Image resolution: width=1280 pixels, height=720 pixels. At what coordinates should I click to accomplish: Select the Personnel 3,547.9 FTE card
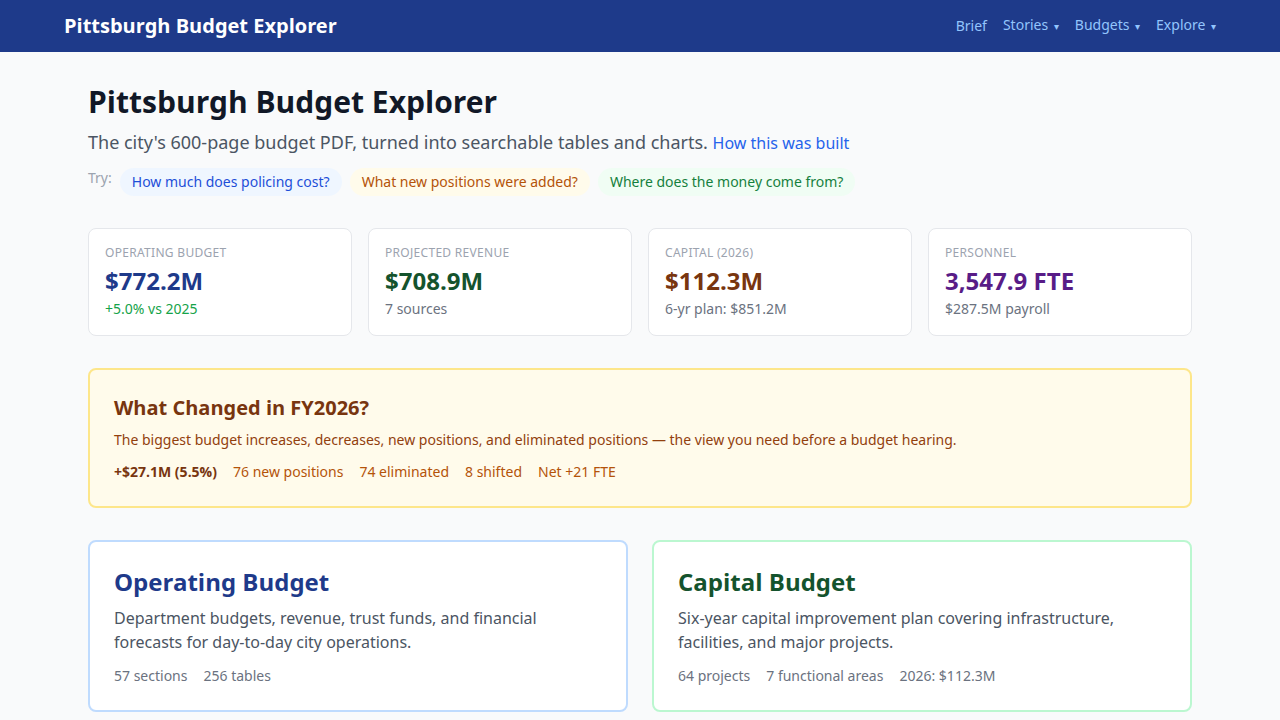[x=1060, y=281]
